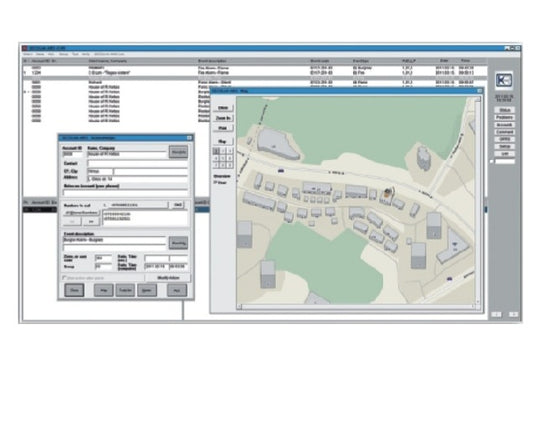
Task: Click the Zoom In button in map window
Action: tap(223, 118)
